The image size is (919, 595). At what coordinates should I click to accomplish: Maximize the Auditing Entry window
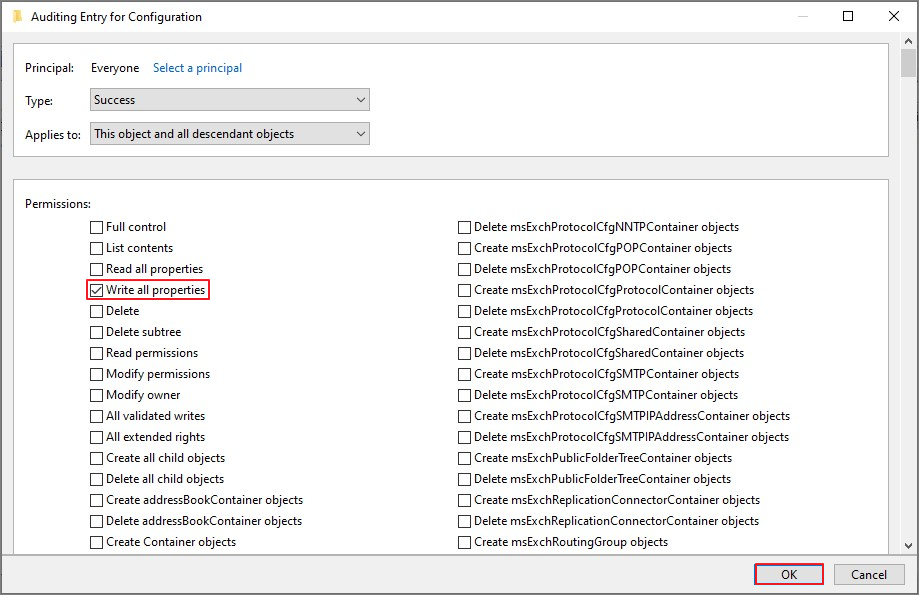848,16
